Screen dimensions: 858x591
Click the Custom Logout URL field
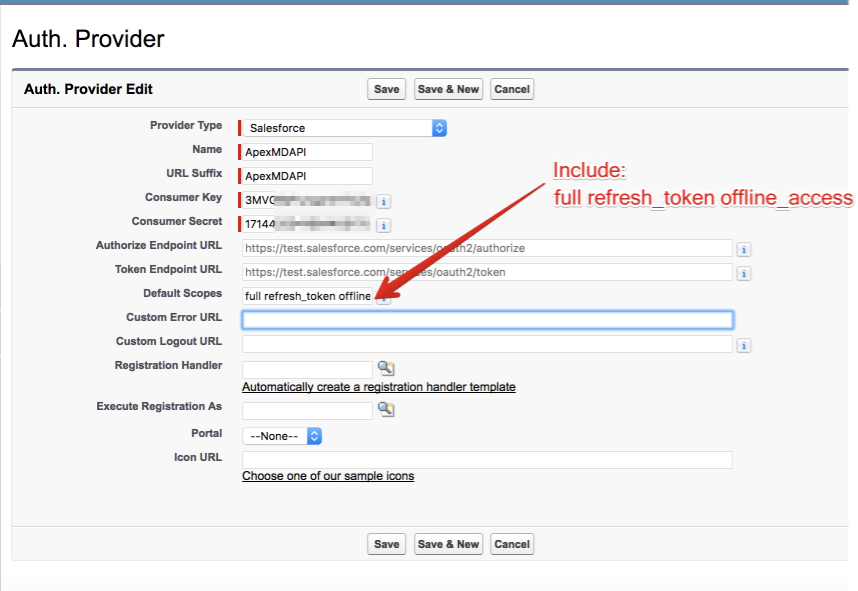coord(487,344)
